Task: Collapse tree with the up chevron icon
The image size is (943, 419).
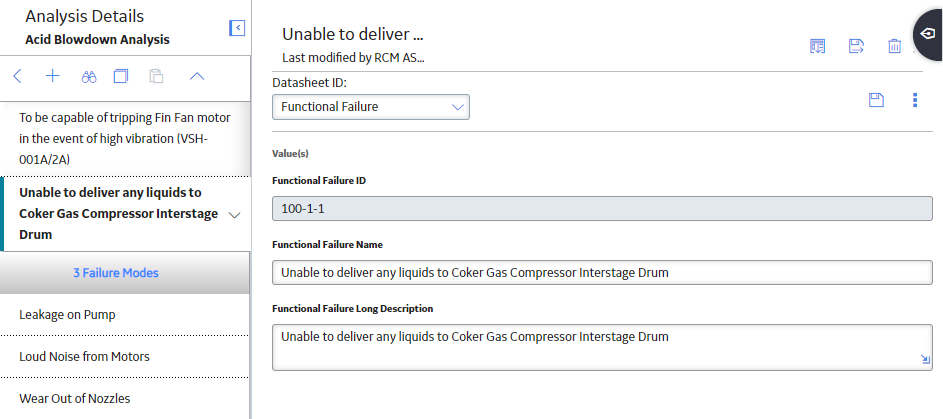Action: click(197, 76)
